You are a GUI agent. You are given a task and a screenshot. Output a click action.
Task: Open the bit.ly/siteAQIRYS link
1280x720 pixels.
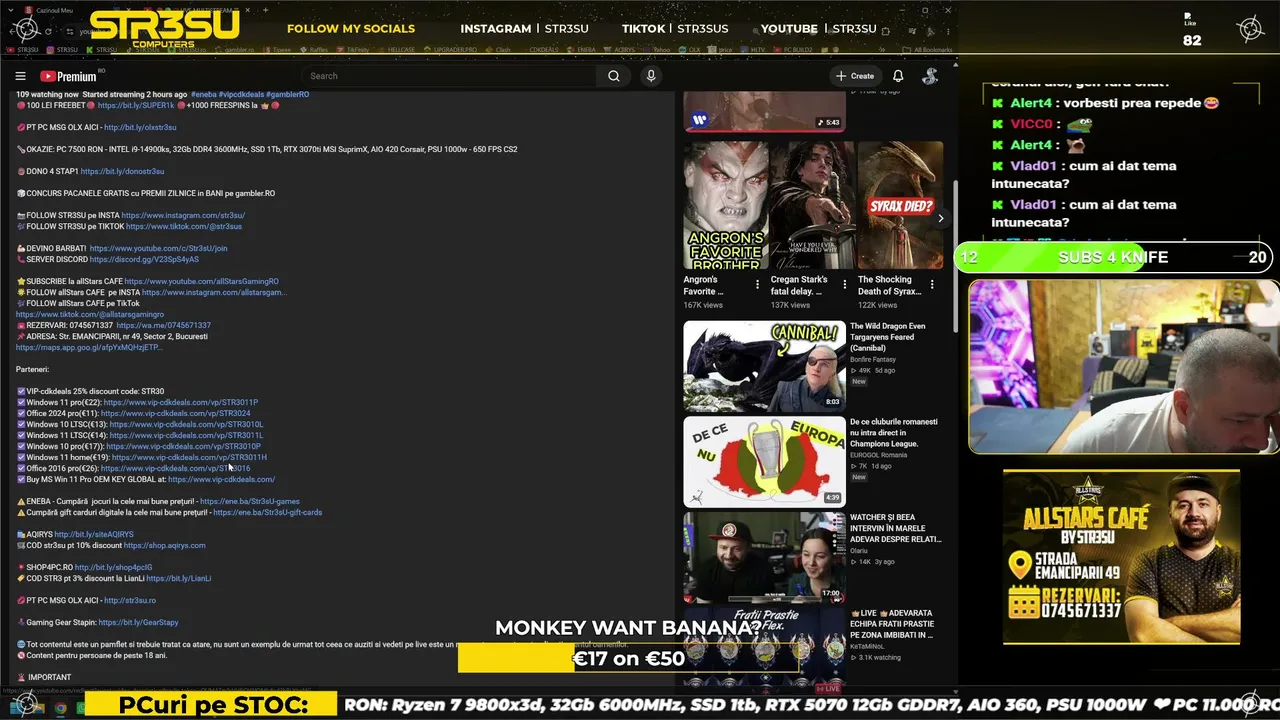[94, 534]
